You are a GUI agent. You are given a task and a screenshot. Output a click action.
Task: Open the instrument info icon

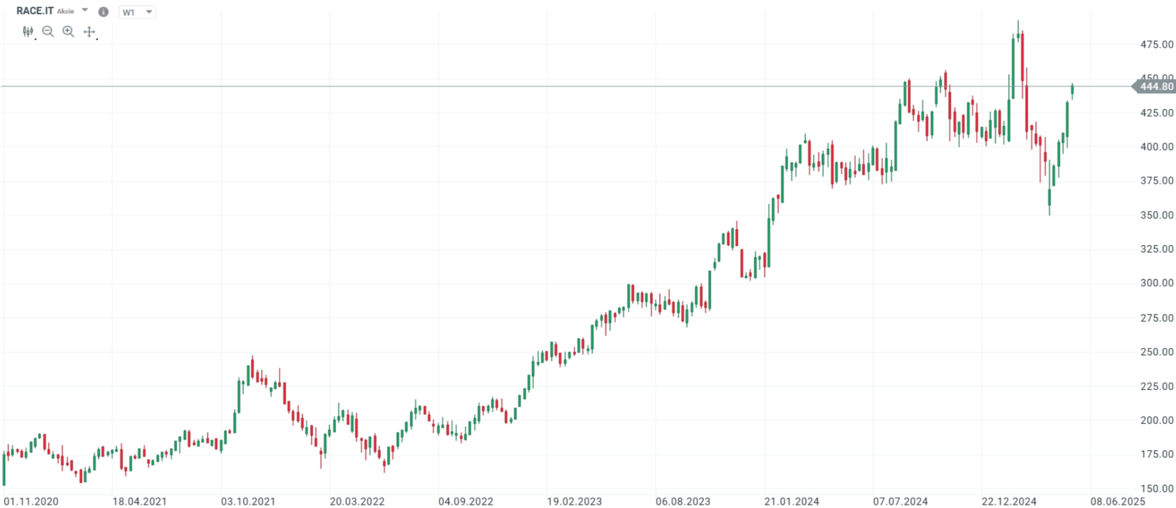tap(103, 12)
